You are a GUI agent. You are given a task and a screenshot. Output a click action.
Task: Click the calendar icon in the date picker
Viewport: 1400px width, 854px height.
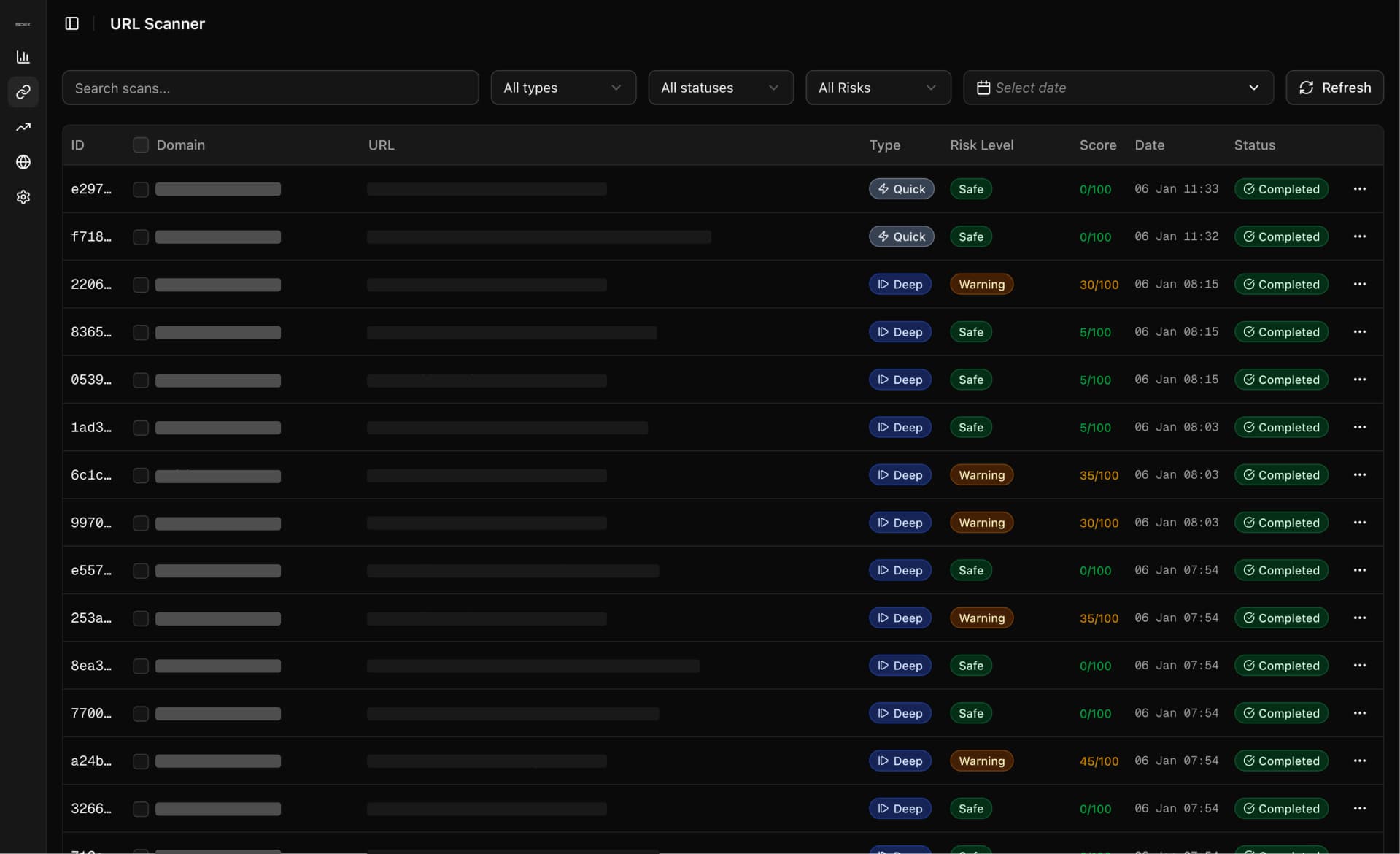[x=983, y=87]
